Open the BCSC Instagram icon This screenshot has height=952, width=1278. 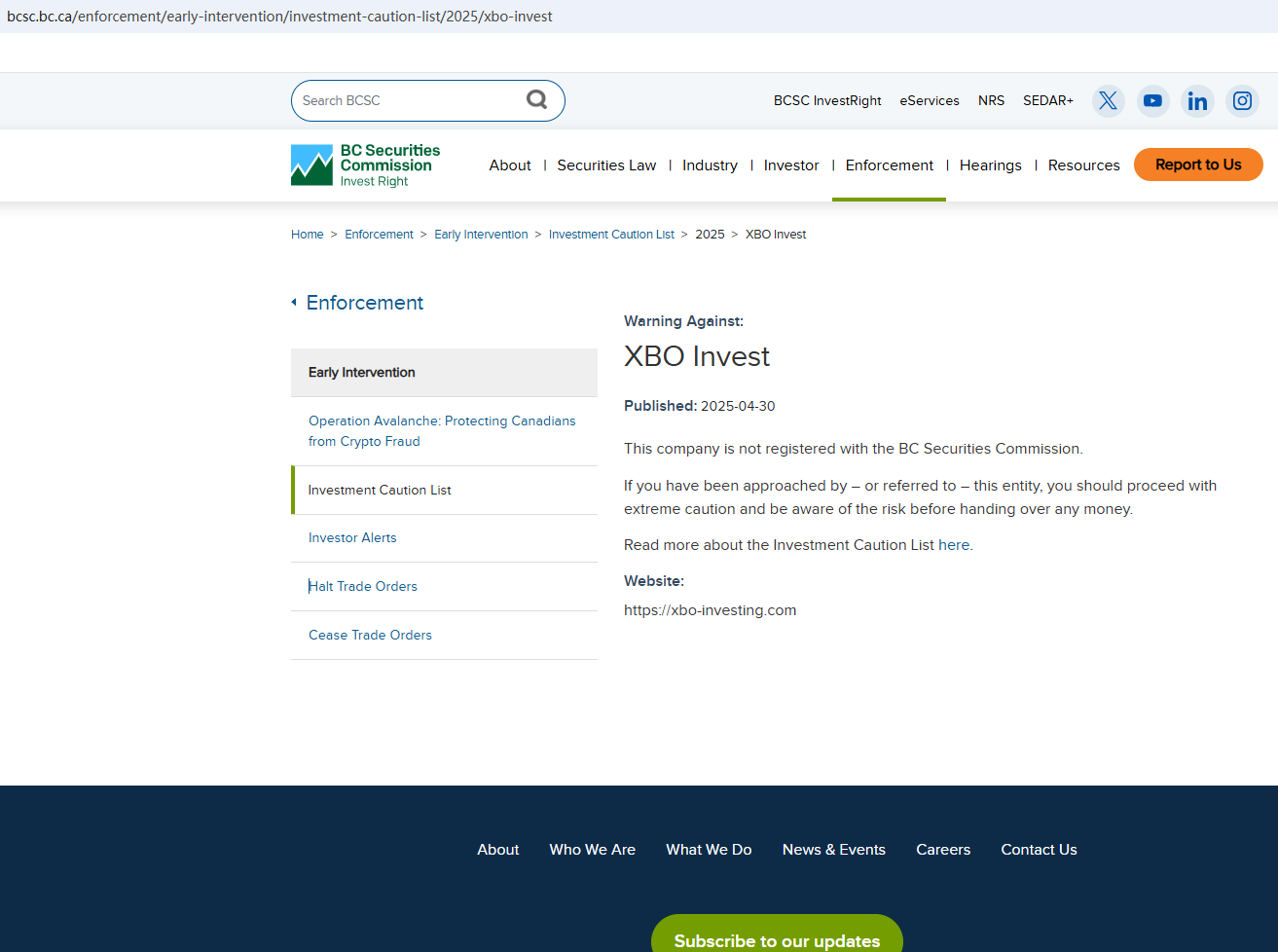[1242, 100]
